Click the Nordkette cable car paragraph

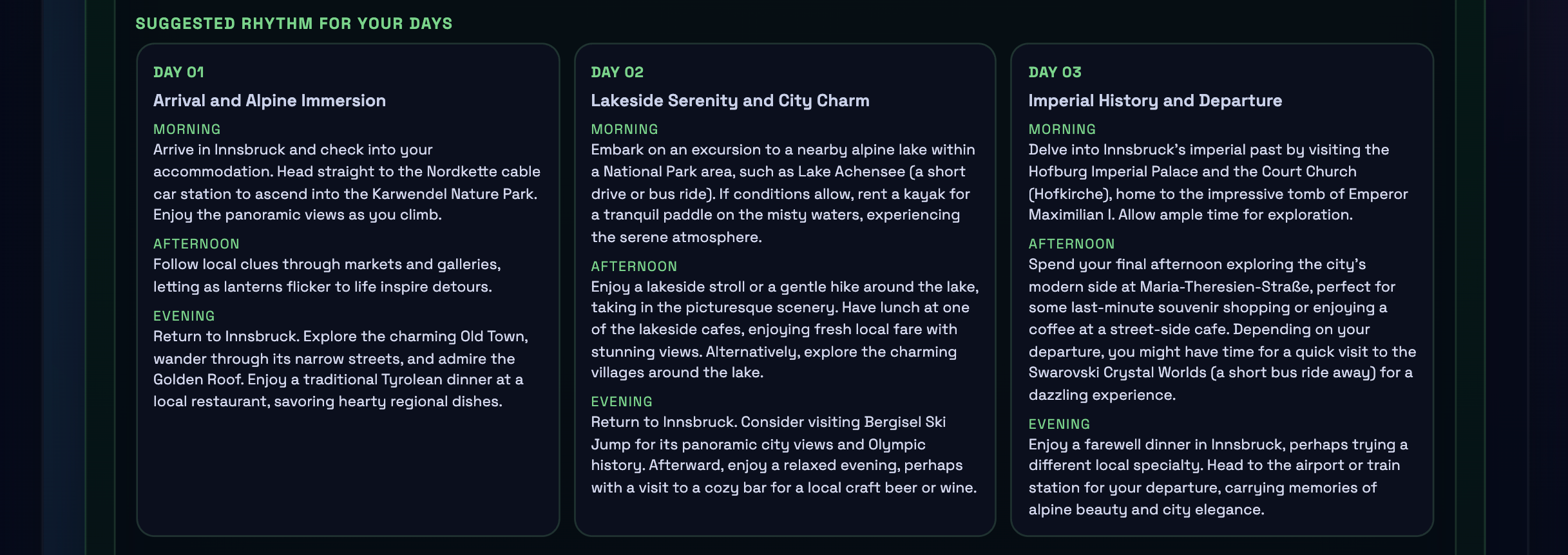point(347,182)
